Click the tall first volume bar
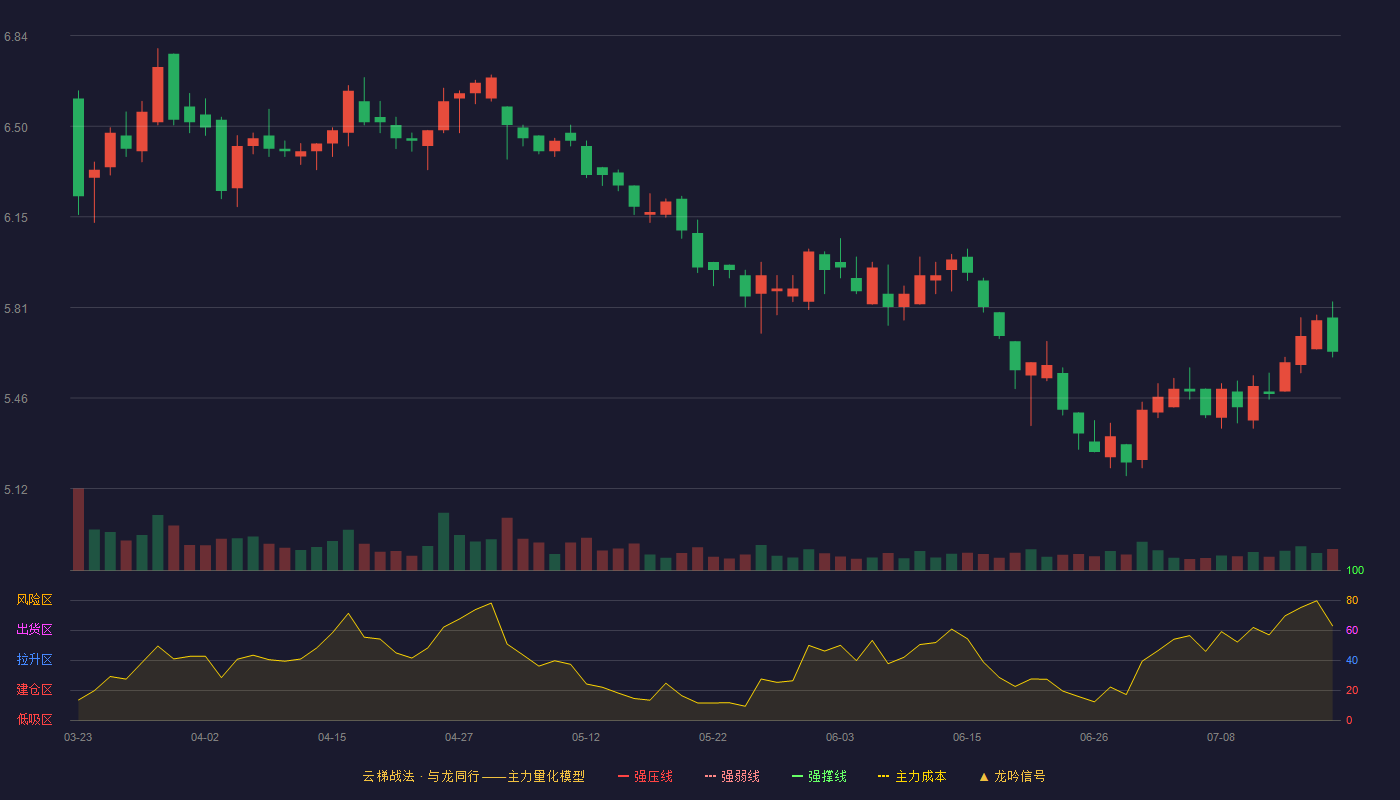Image resolution: width=1400 pixels, height=800 pixels. click(78, 529)
